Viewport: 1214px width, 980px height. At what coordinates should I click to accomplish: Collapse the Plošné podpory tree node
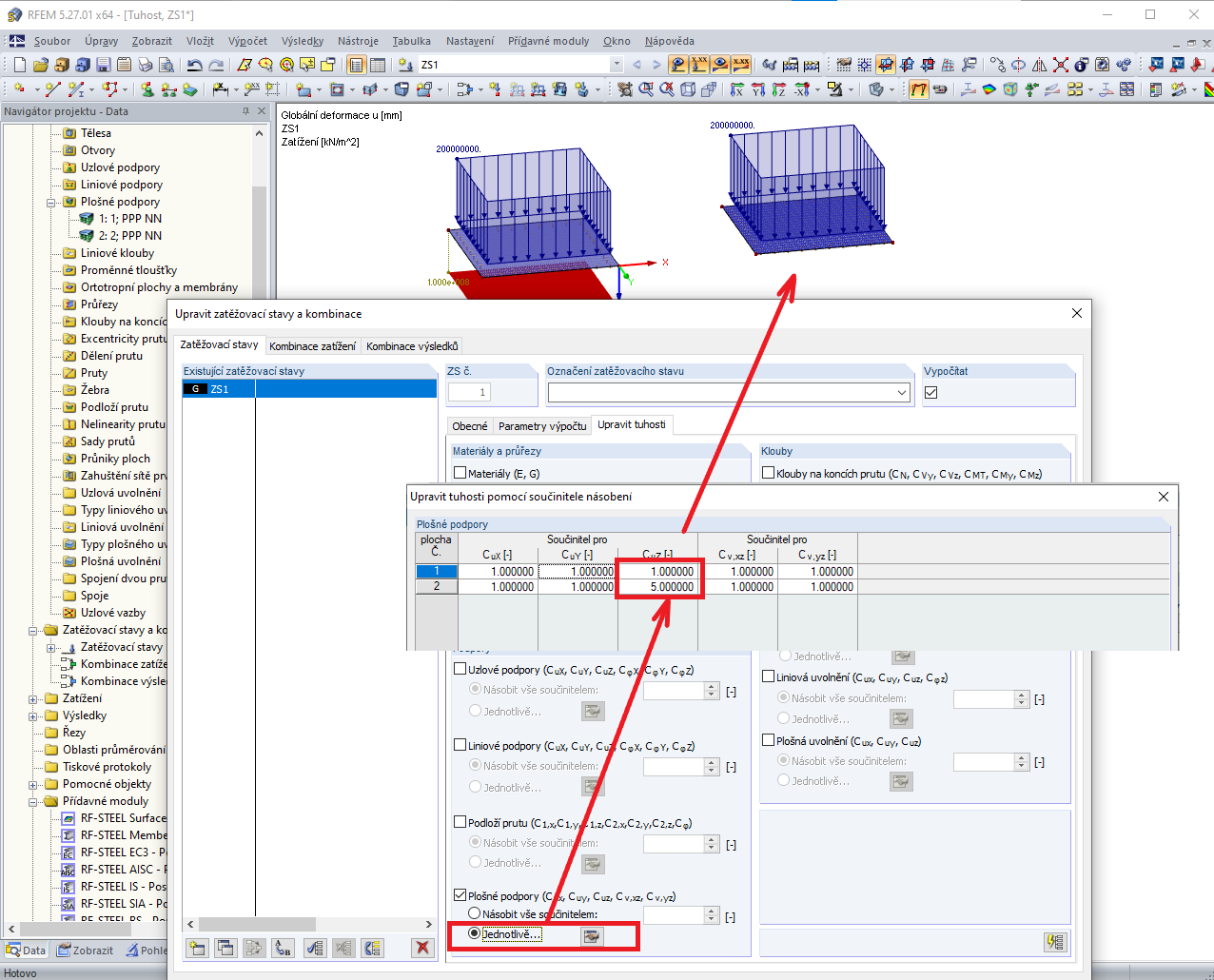point(51,202)
